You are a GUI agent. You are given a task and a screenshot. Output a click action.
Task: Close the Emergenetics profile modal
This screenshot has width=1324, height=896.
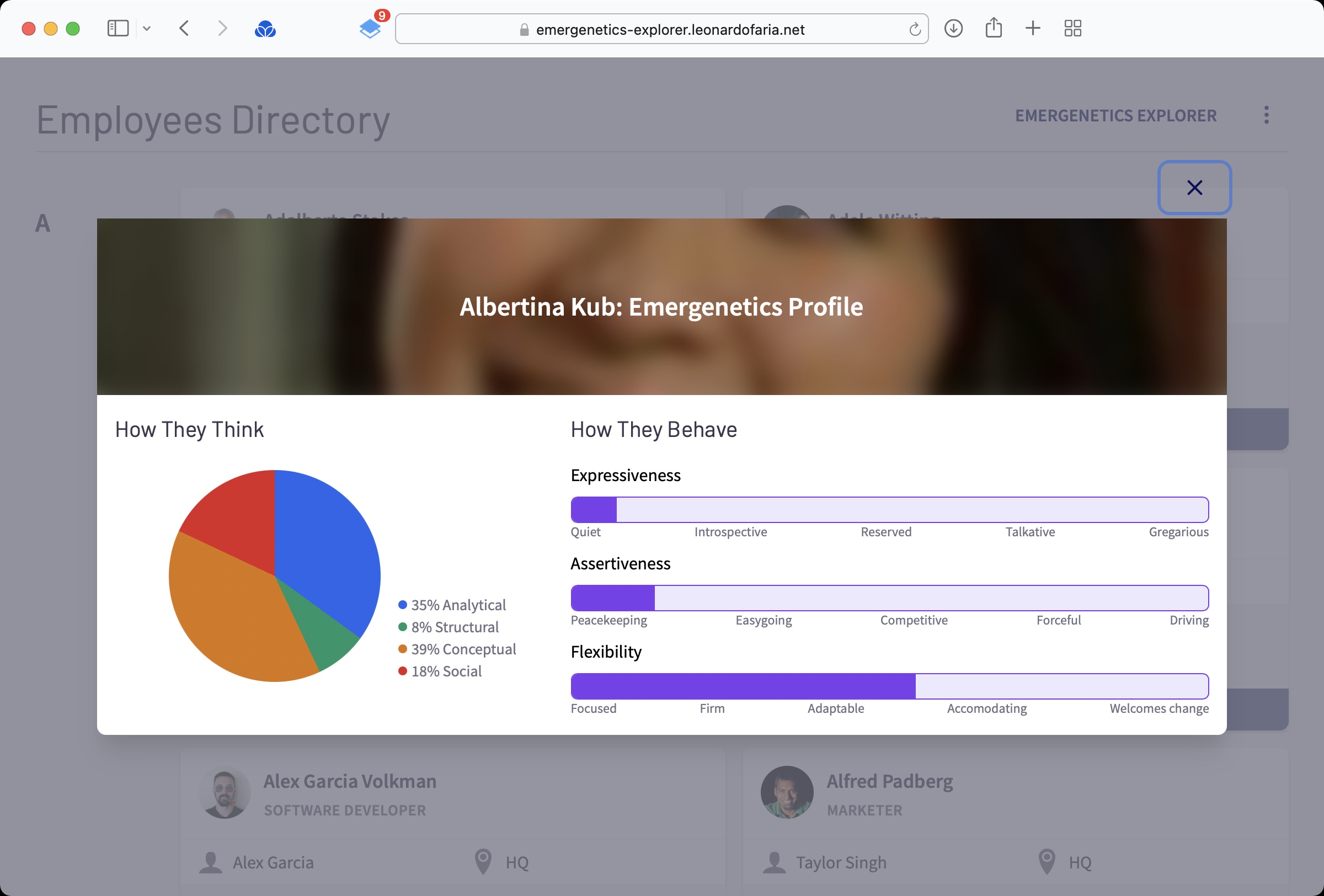click(x=1194, y=188)
